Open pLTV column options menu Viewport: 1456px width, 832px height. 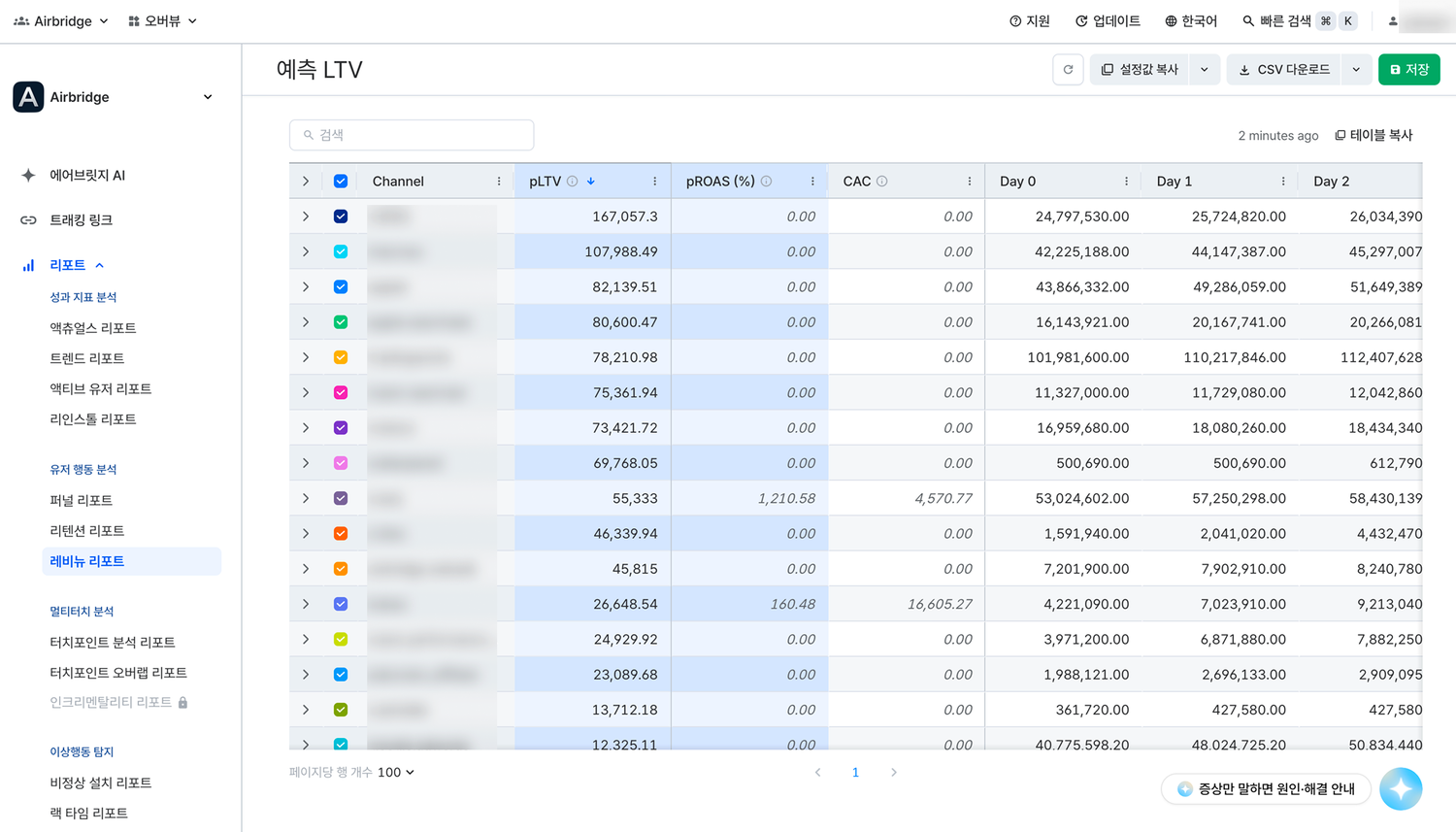pyautogui.click(x=655, y=182)
